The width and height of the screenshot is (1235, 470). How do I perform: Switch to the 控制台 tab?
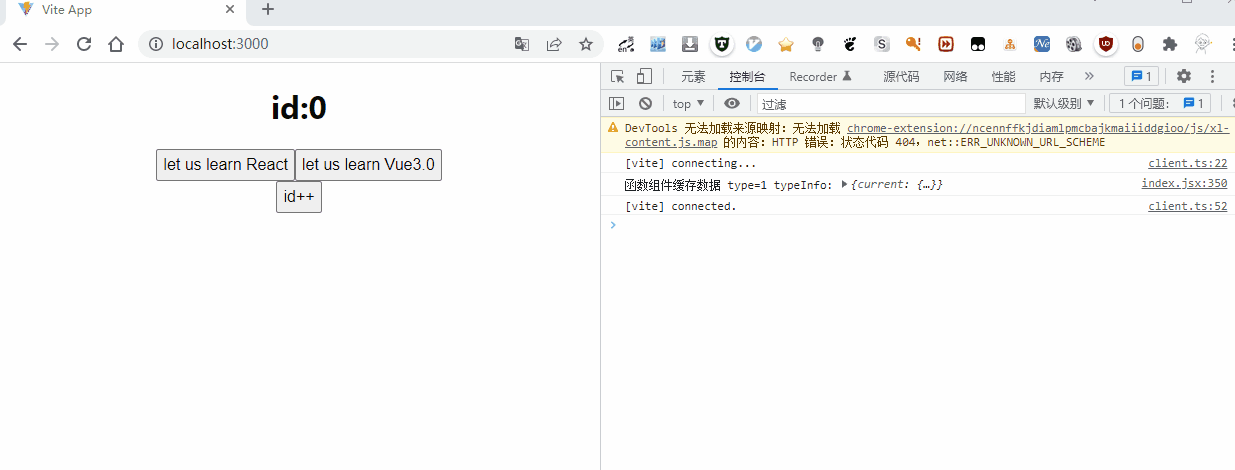[x=747, y=76]
